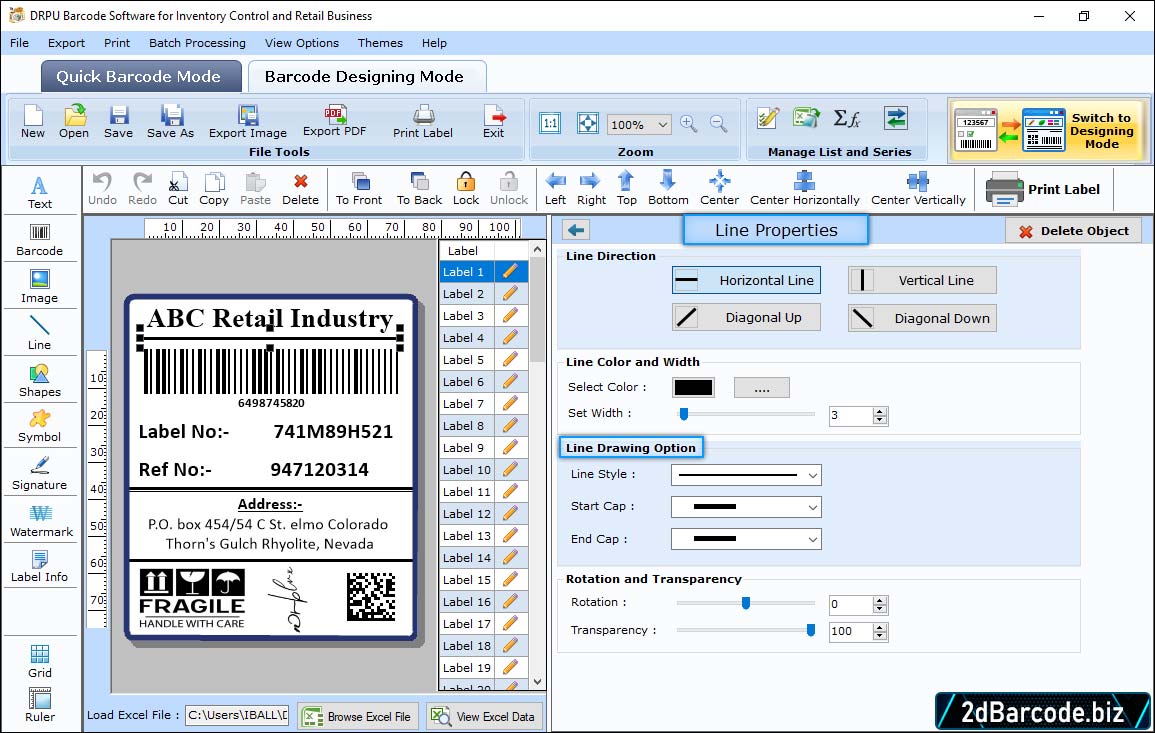
Task: Select the Shapes tool
Action: [40, 381]
